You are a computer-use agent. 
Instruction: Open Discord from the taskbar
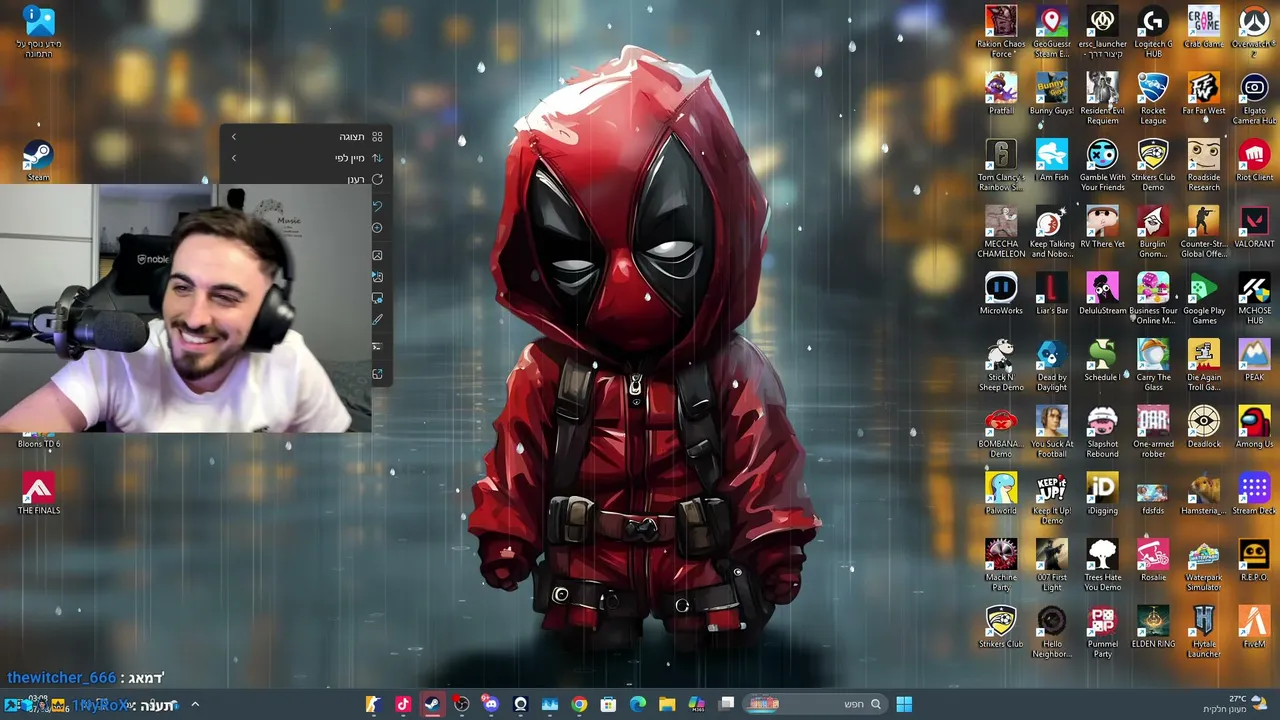490,704
